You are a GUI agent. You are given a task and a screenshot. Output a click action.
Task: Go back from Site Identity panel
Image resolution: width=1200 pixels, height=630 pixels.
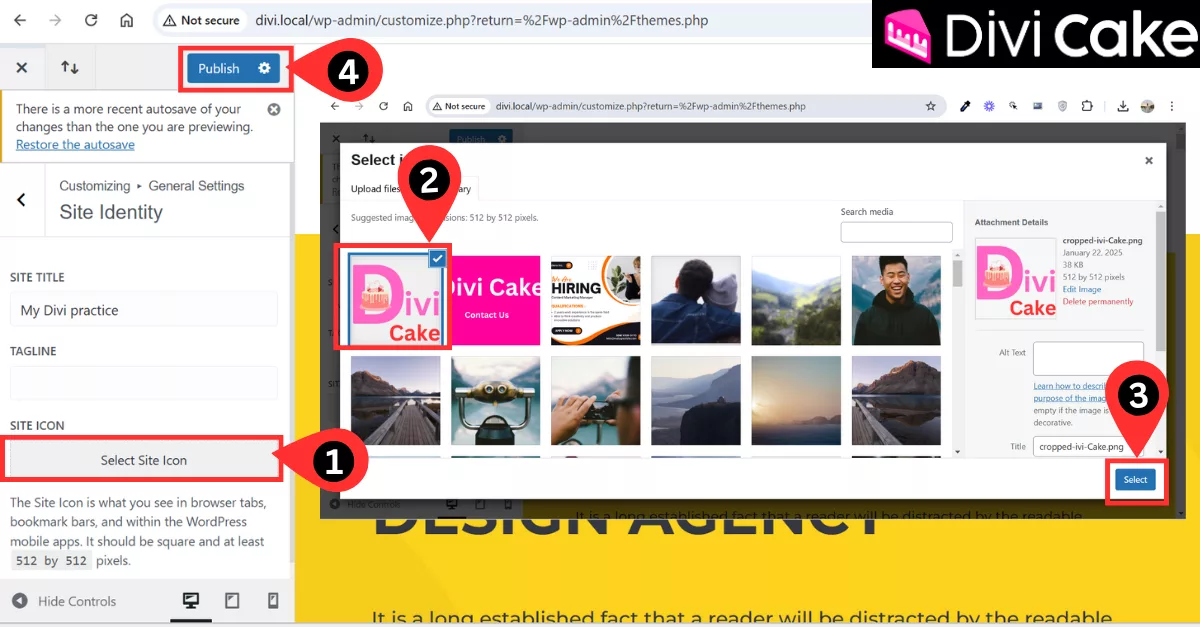[x=21, y=199]
